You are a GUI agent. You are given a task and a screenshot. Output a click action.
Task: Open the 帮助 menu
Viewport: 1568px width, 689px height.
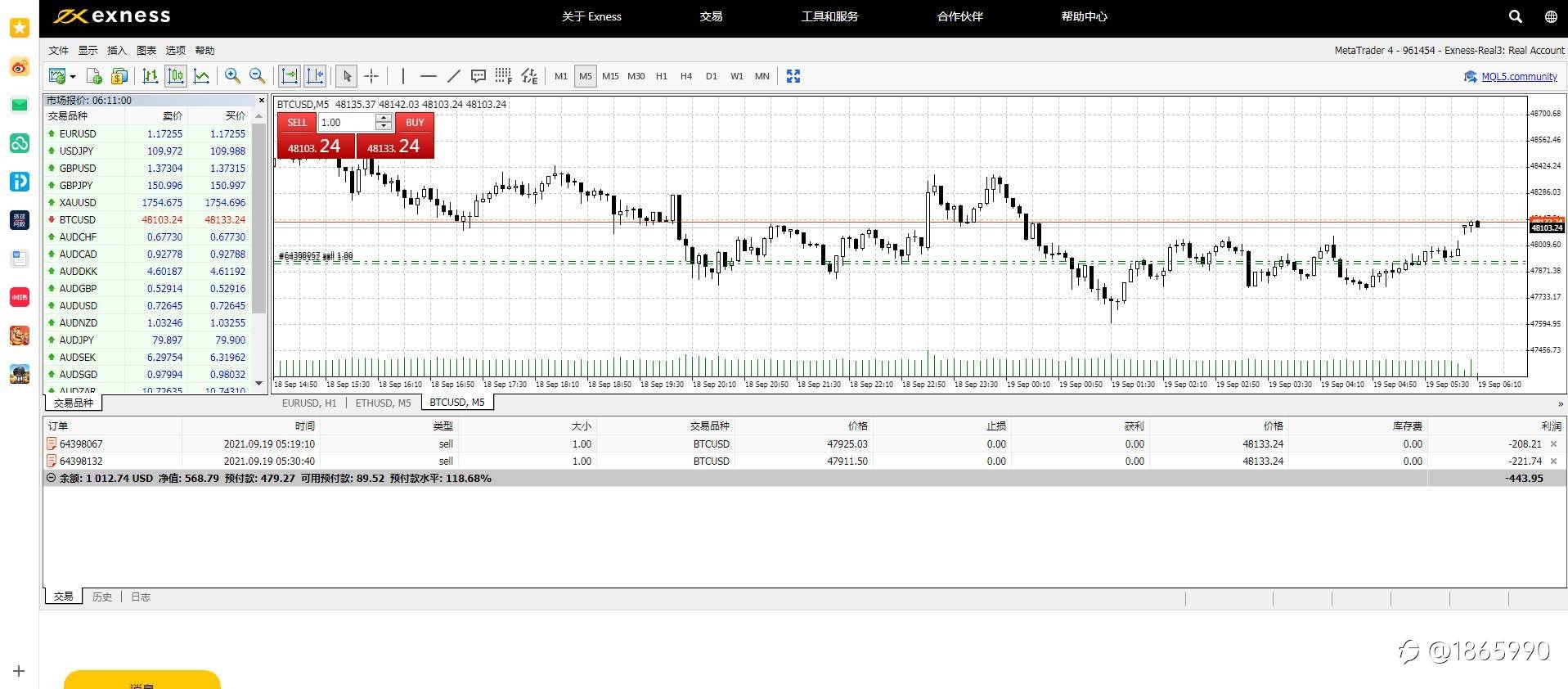coord(204,51)
